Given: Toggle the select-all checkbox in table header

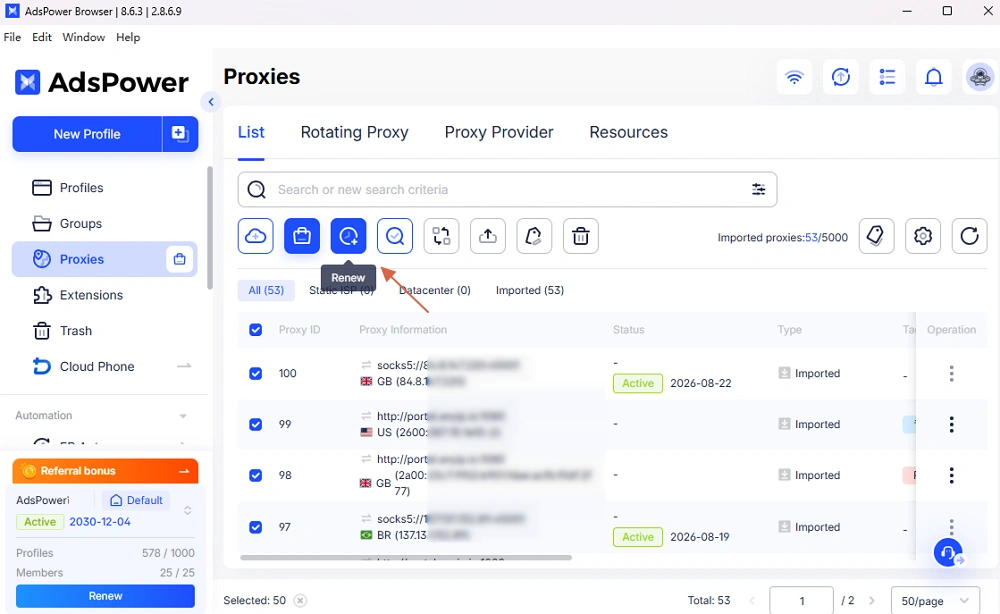Looking at the screenshot, I should [256, 330].
